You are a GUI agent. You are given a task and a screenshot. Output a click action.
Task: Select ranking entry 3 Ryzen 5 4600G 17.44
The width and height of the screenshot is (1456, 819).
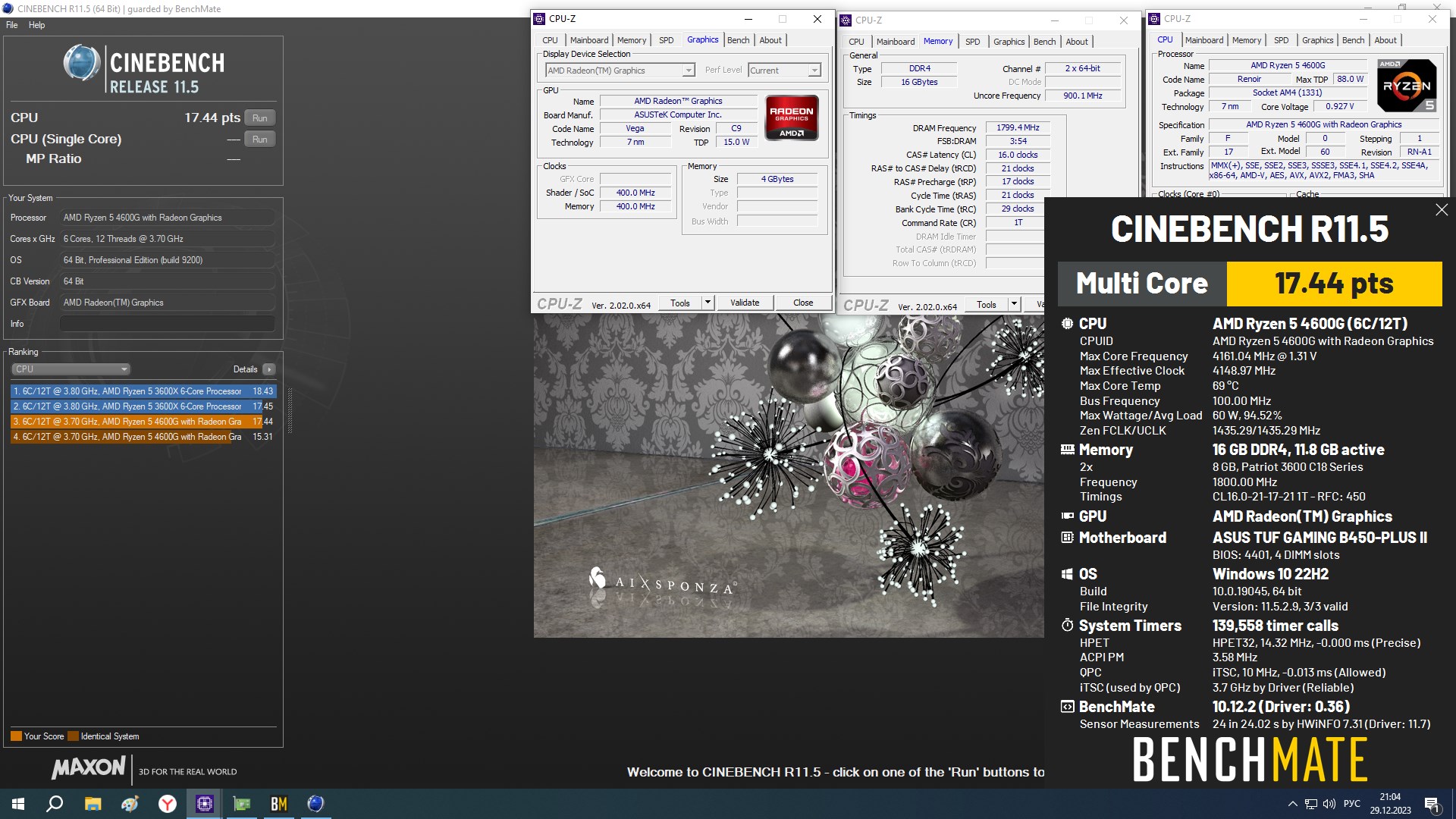pos(143,422)
